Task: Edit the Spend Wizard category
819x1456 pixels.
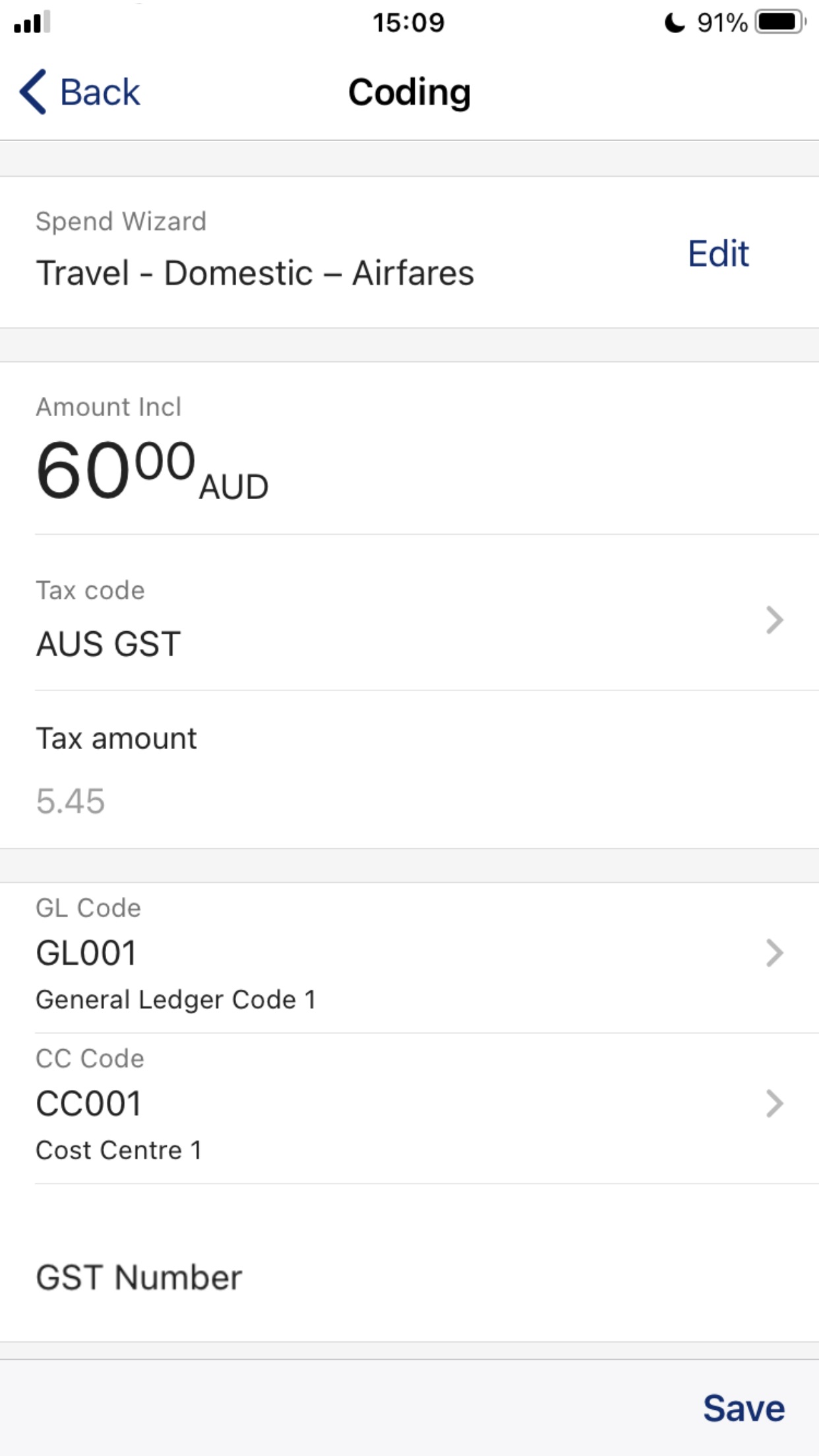Action: (718, 253)
